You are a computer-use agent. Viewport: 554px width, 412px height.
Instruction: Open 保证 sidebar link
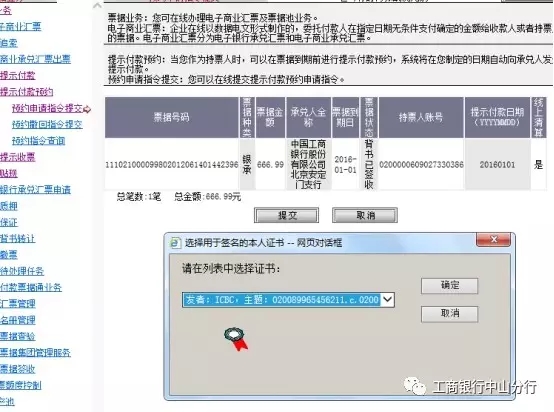point(9,222)
